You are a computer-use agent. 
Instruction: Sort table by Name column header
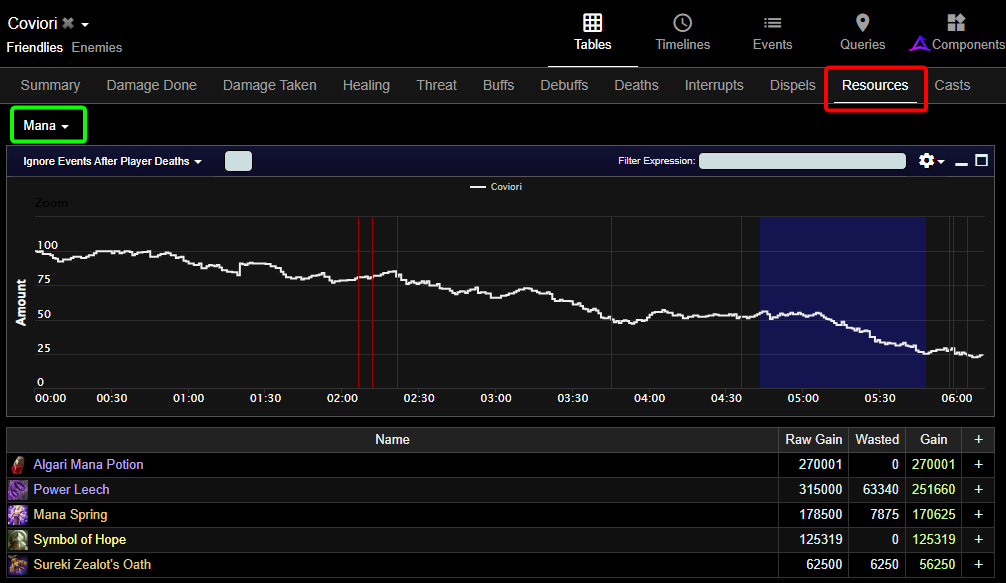(x=392, y=439)
